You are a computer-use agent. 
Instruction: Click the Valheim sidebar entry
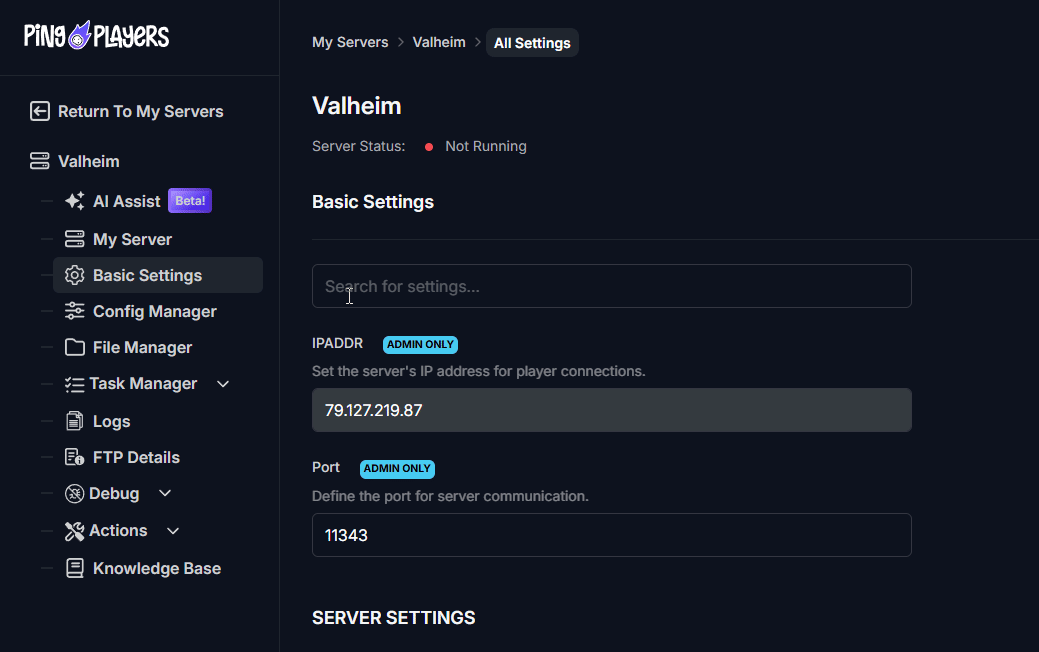click(89, 161)
